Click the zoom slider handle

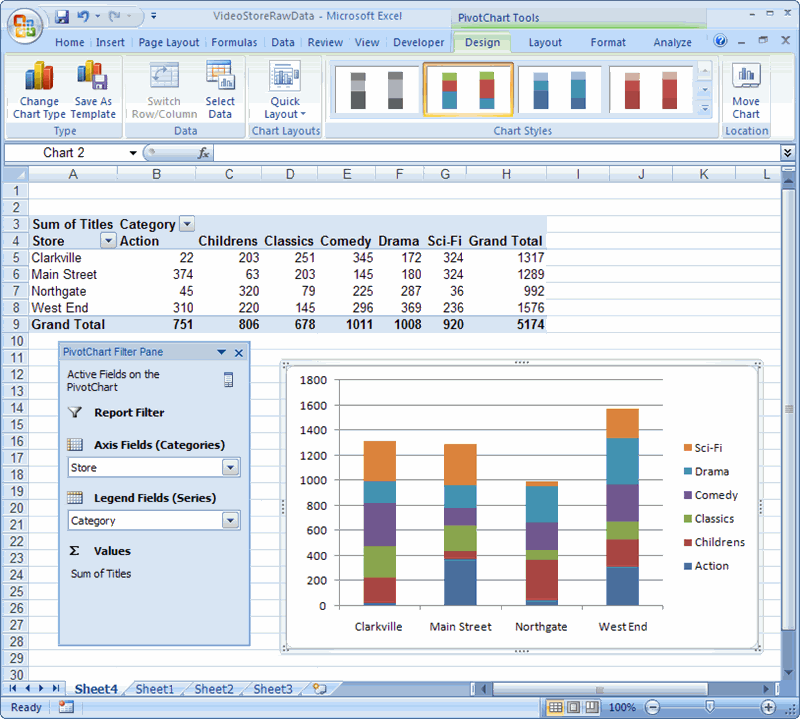point(710,707)
